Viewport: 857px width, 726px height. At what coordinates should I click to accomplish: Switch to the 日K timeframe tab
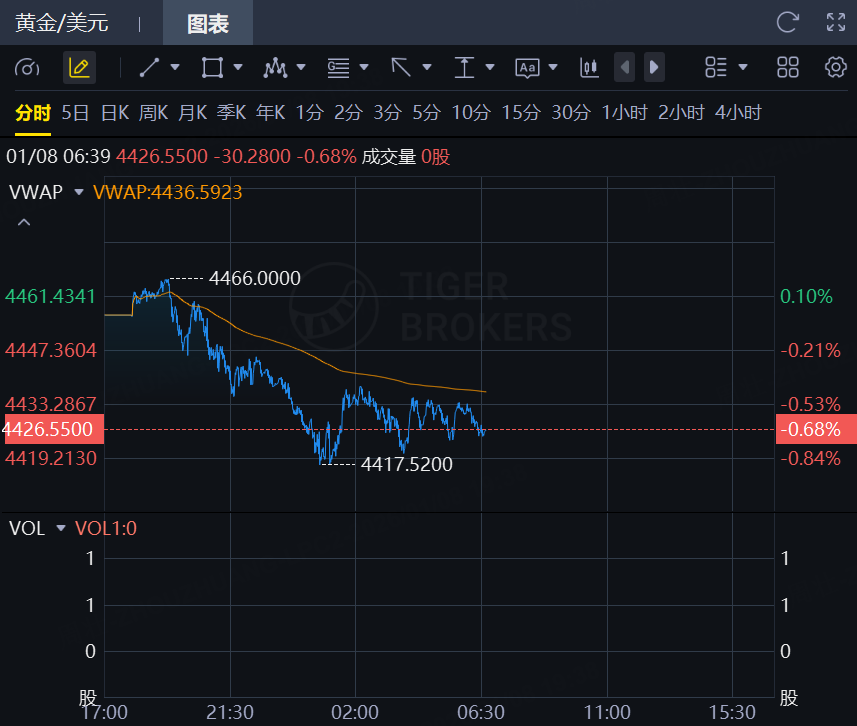[x=115, y=112]
